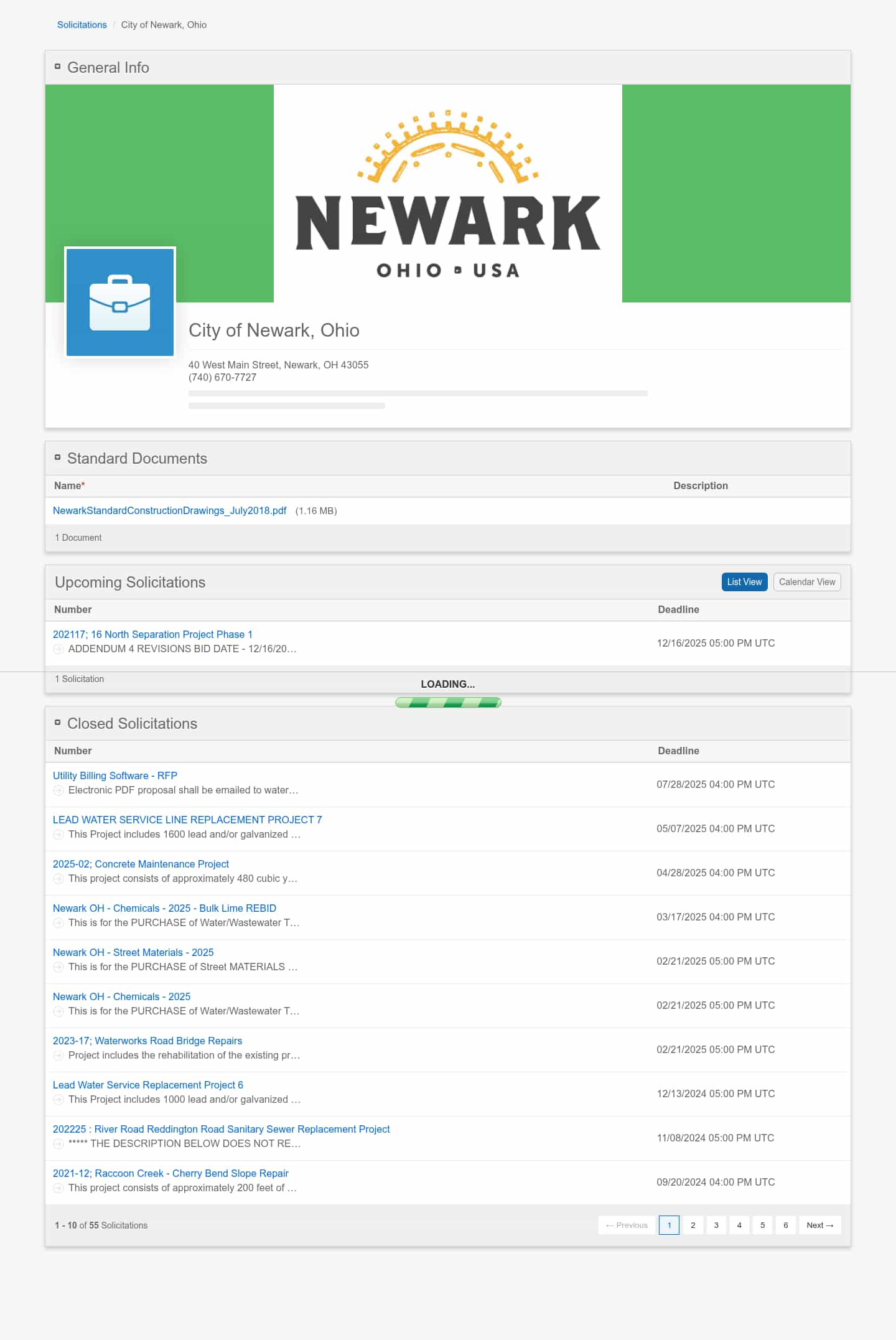Screen dimensions: 896x1340
Task: Click the deadline 09/20/2024 04:00 PM UTC
Action: 716,1182
